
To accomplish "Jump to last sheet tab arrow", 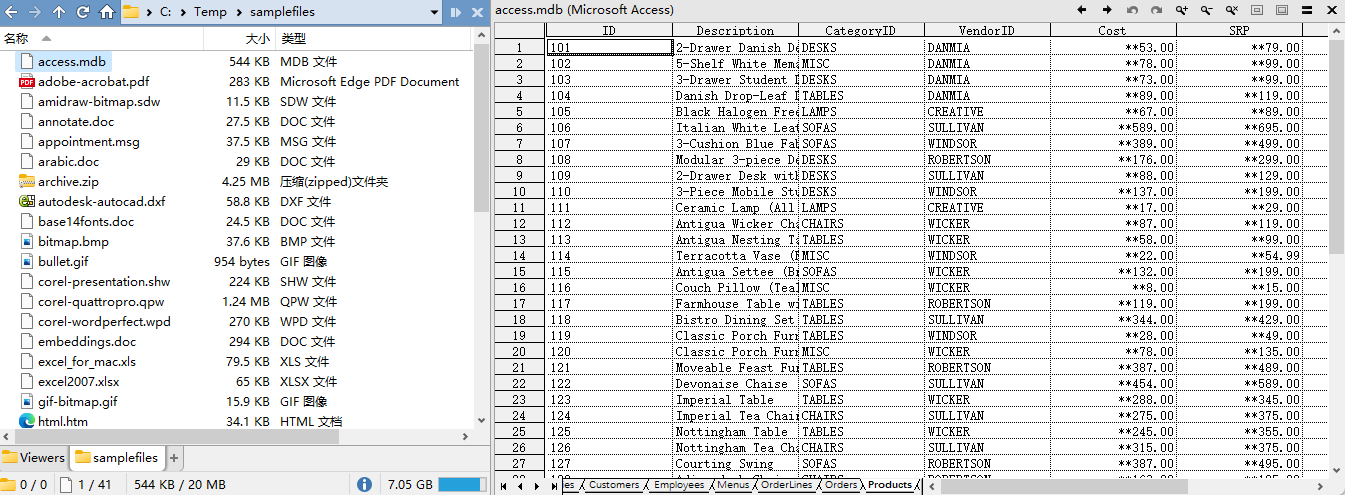I will 553,486.
